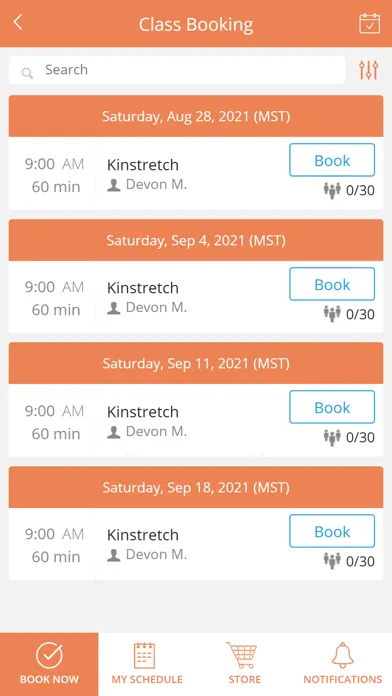The image size is (392, 696).
Task: Open the filter sliders icon
Action: [x=368, y=70]
